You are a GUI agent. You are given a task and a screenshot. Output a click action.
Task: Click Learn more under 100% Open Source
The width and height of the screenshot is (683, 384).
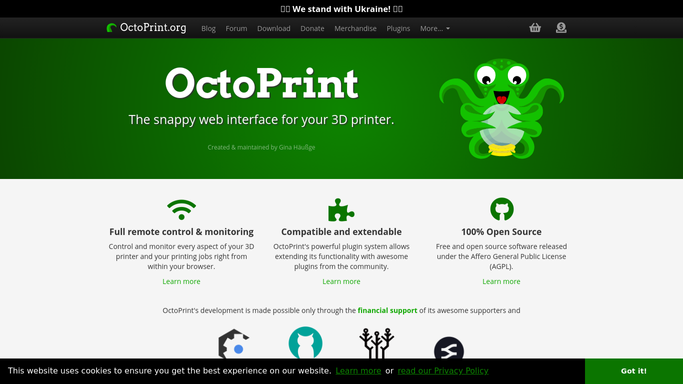pos(501,281)
